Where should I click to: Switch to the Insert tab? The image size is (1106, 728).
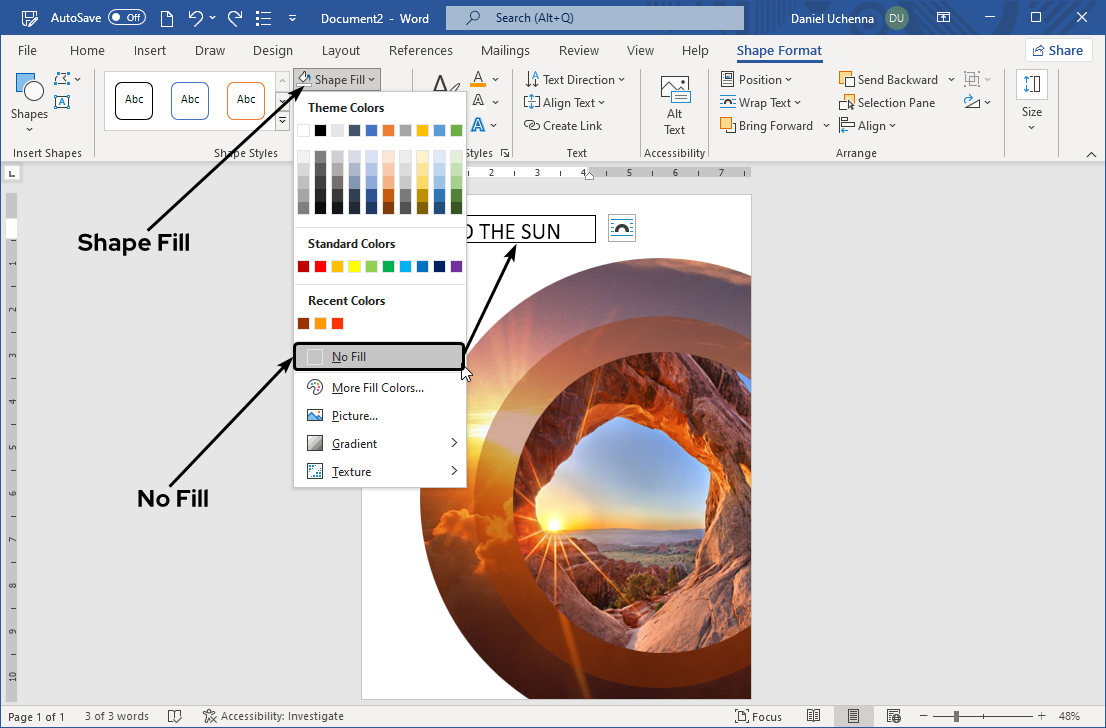150,51
